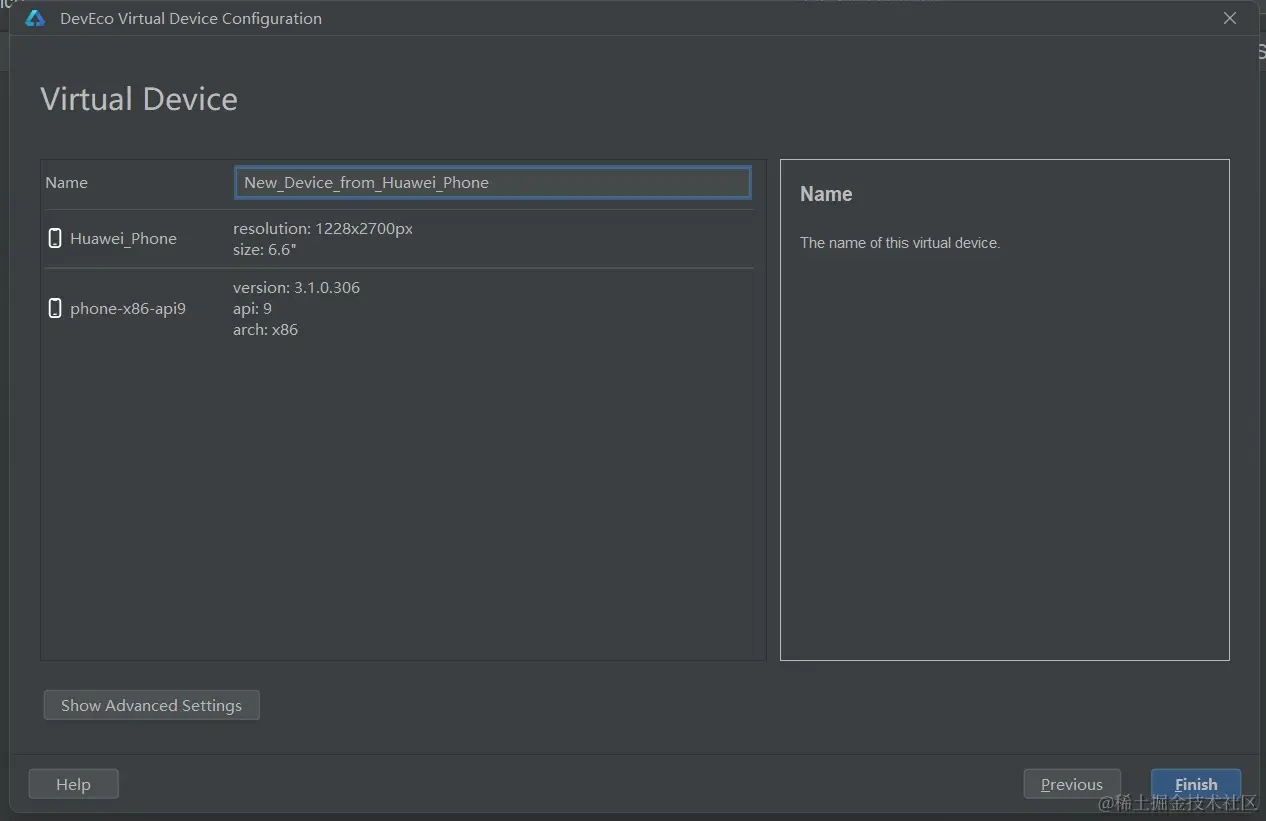Click the size 6.6" text
Screen dimensions: 1266x821
coord(265,250)
